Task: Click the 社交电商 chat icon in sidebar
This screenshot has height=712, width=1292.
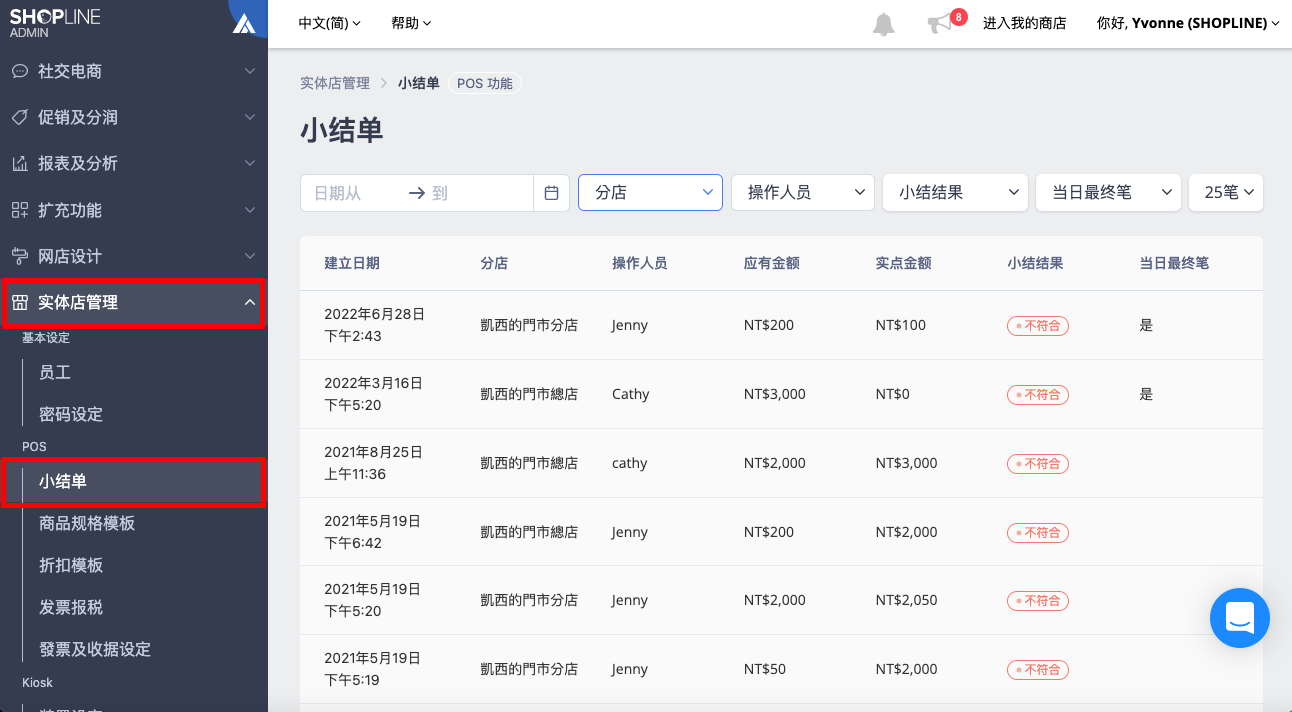Action: tap(19, 71)
